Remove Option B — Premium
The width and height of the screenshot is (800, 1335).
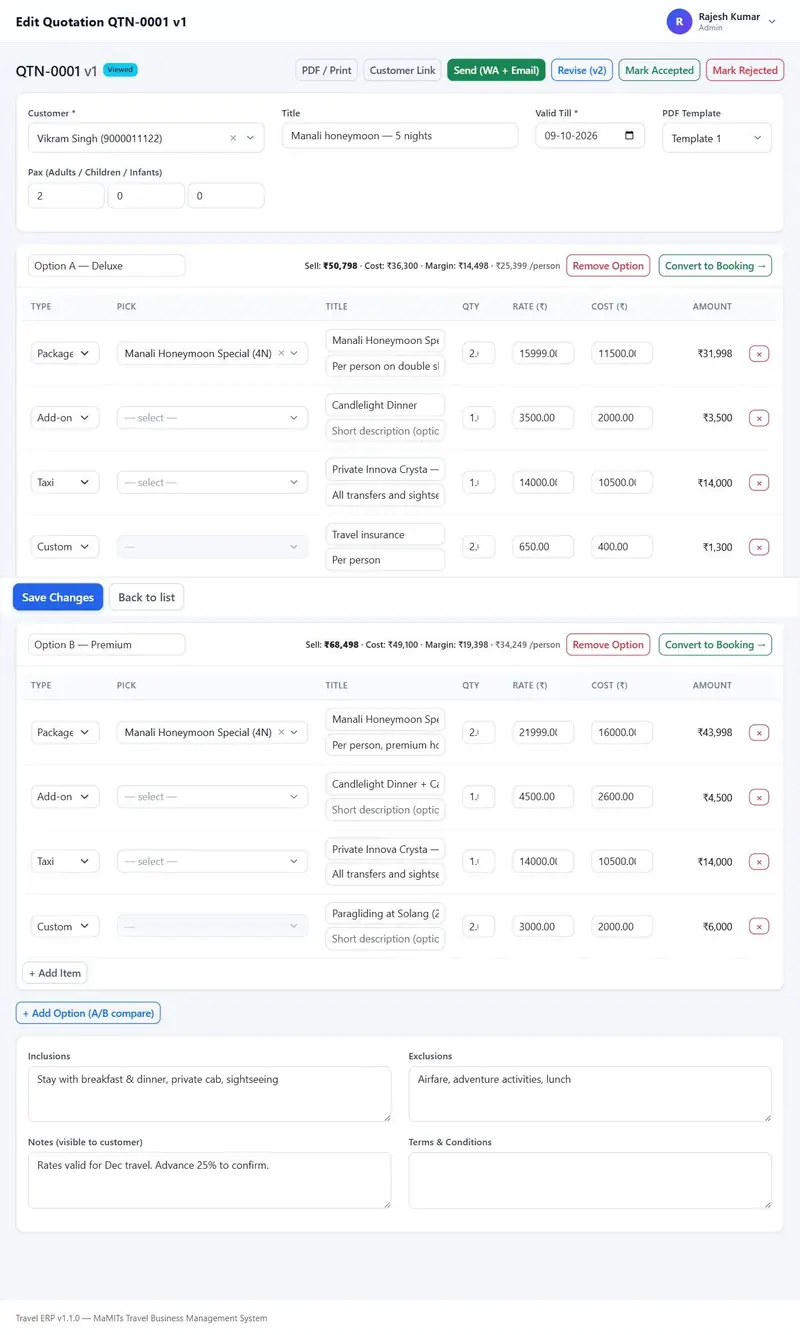coord(608,645)
